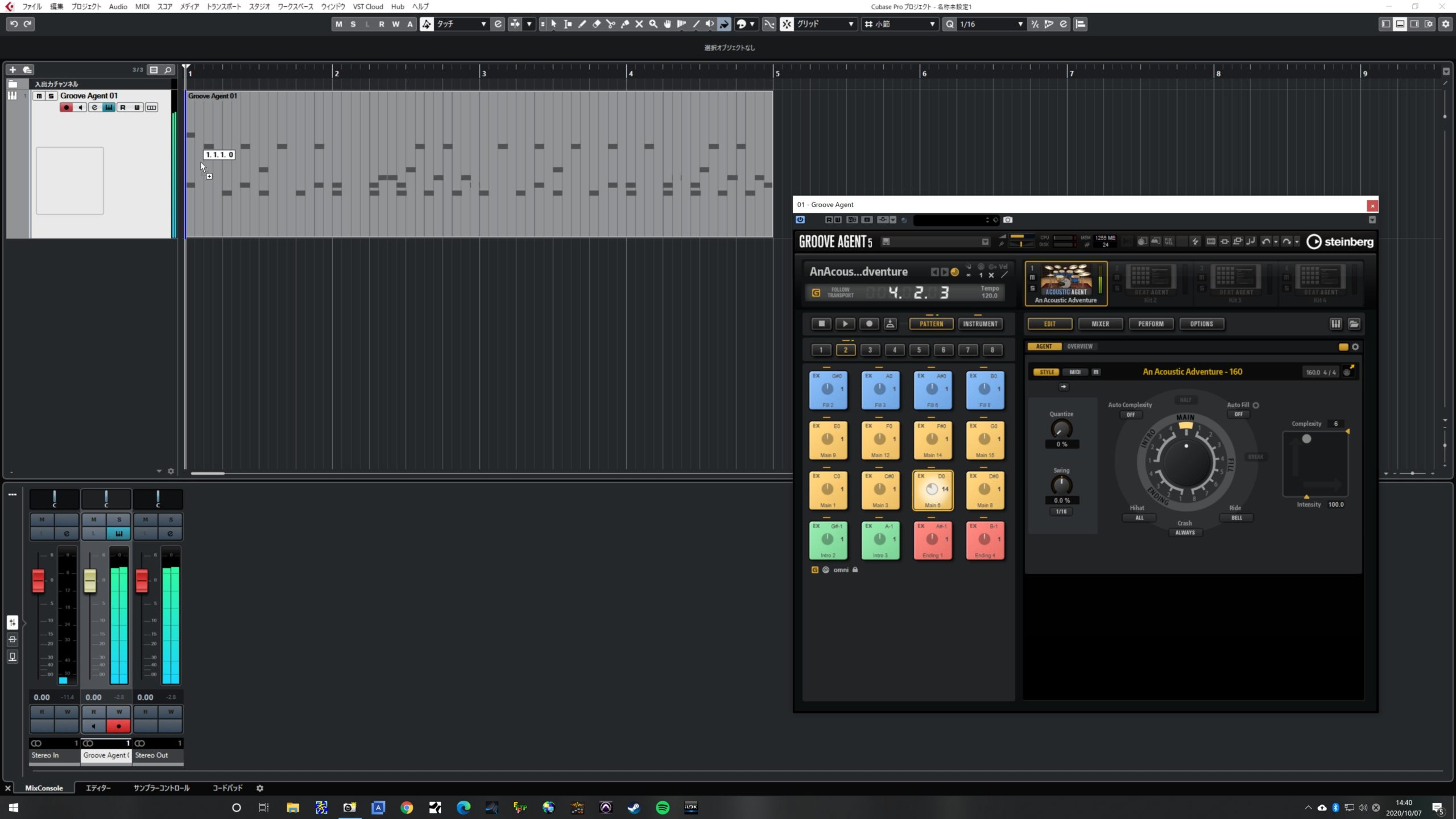Toggle global Mute M state button
Screen dimensions: 1456x819
point(339,24)
